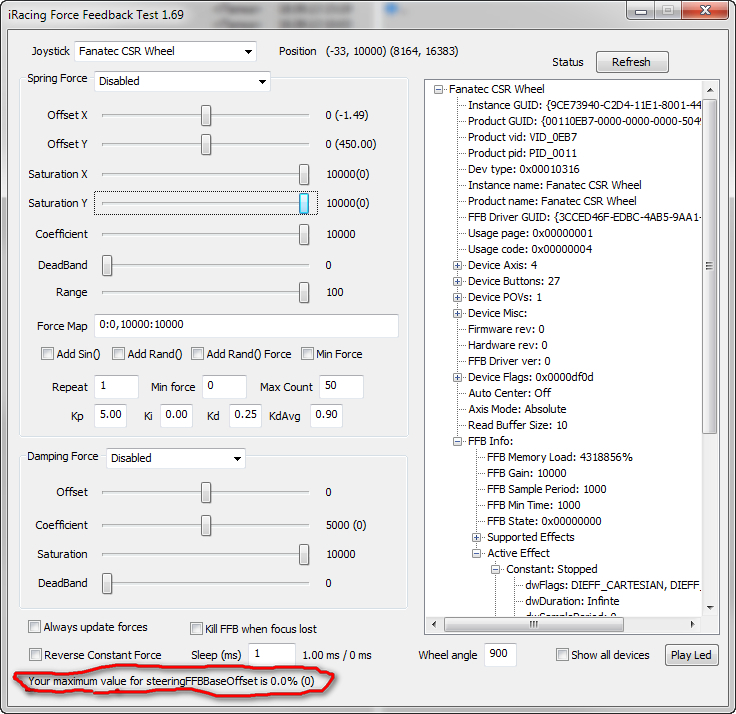Check the Always update forces option

tap(35, 627)
